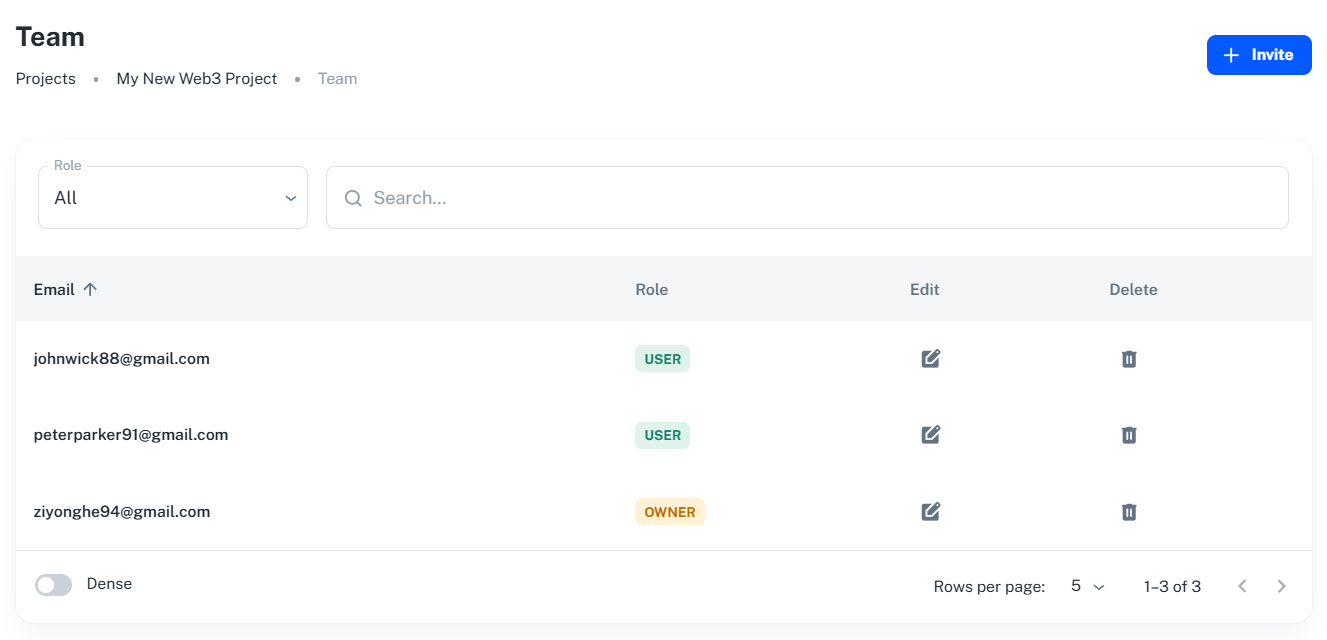Screen dimensions: 1327x640
Task: Click the ziyonghe94@gmail.com email cell
Action: pos(122,511)
